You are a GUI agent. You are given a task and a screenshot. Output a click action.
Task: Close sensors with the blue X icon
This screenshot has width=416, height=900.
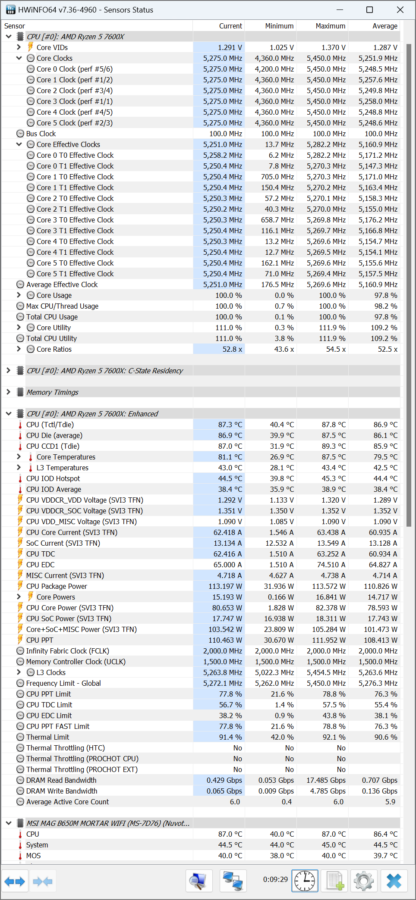[x=394, y=880]
